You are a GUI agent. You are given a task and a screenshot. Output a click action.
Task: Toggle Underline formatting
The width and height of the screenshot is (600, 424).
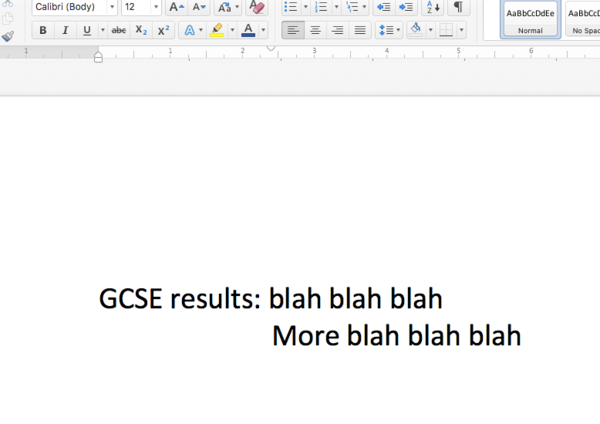pos(87,30)
